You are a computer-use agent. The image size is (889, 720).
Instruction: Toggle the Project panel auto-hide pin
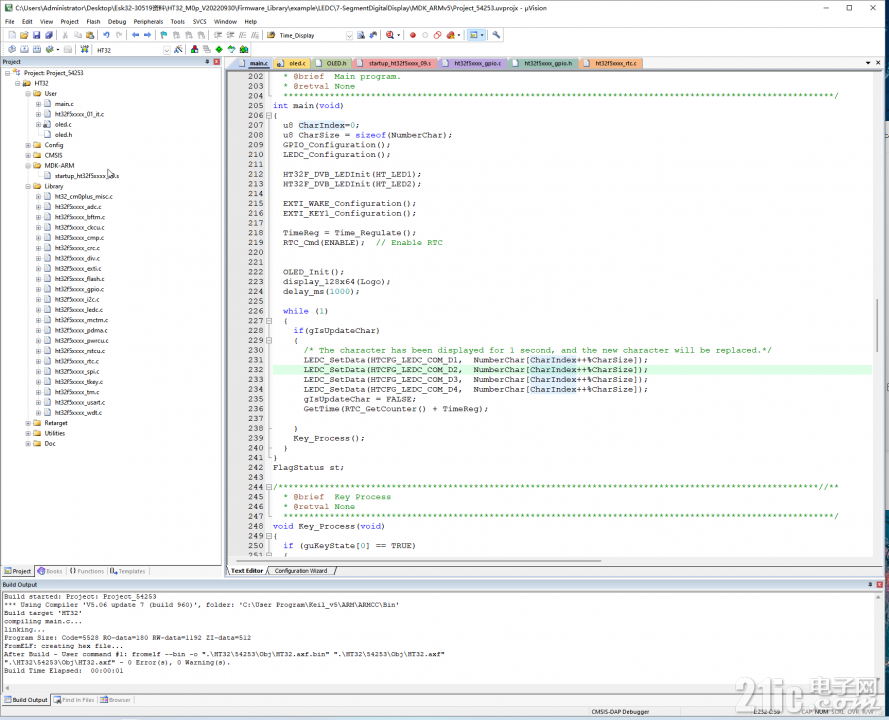click(x=207, y=62)
